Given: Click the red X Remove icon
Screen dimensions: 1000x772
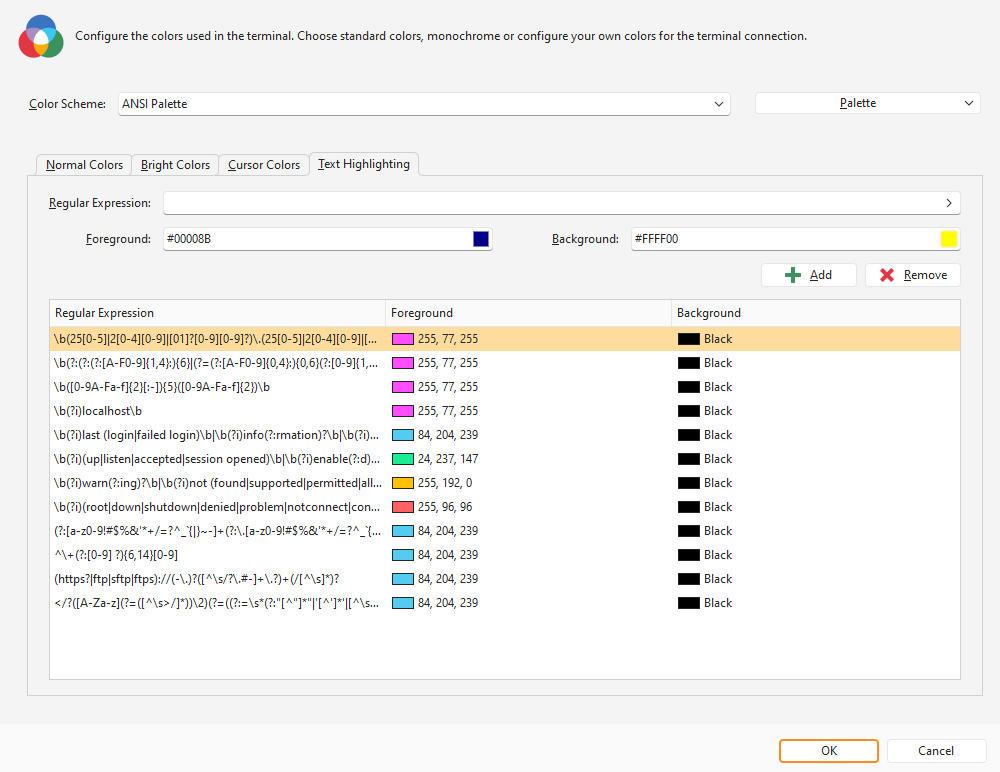Looking at the screenshot, I should tap(887, 275).
